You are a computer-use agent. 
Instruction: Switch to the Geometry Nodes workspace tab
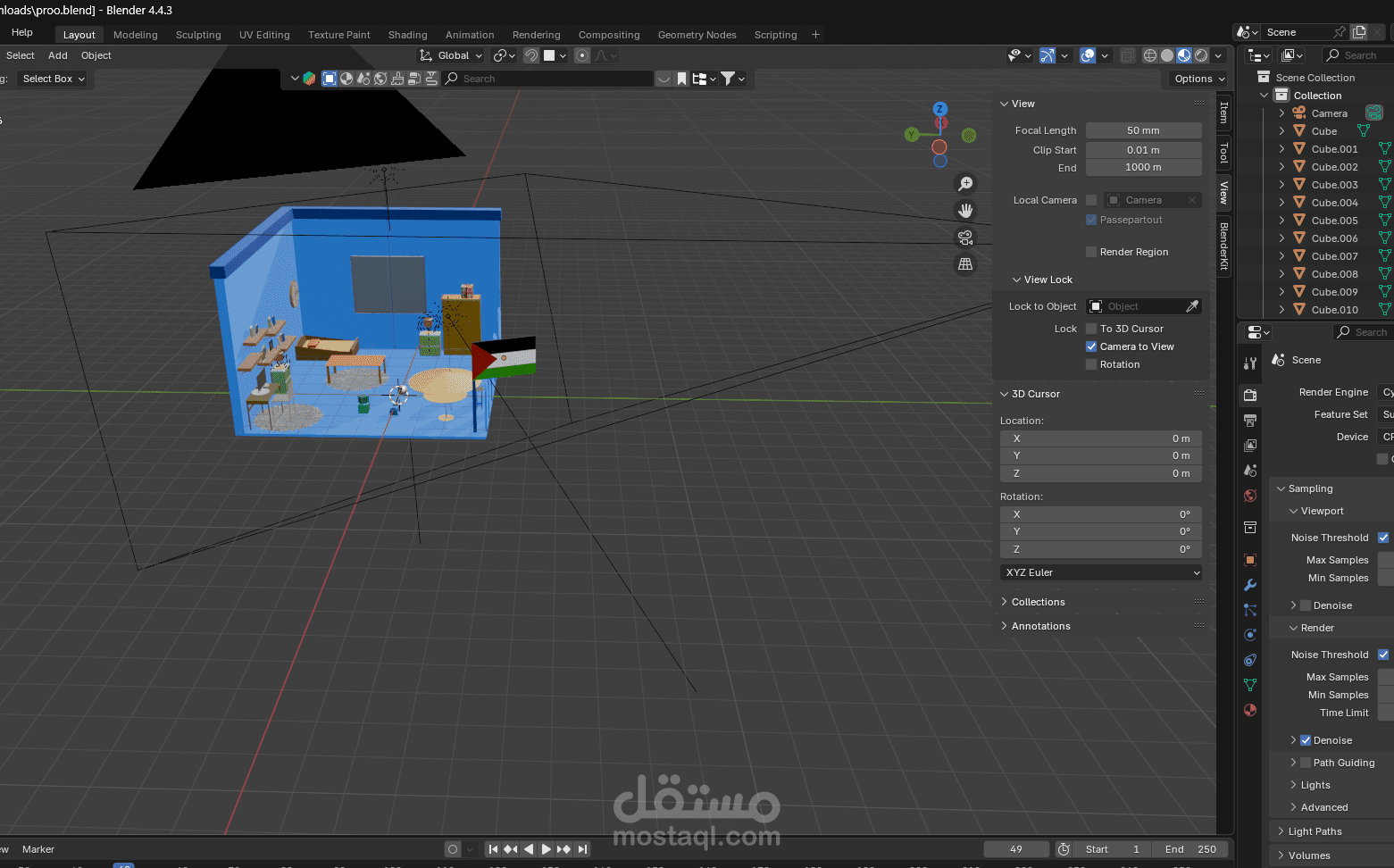pyautogui.click(x=697, y=35)
